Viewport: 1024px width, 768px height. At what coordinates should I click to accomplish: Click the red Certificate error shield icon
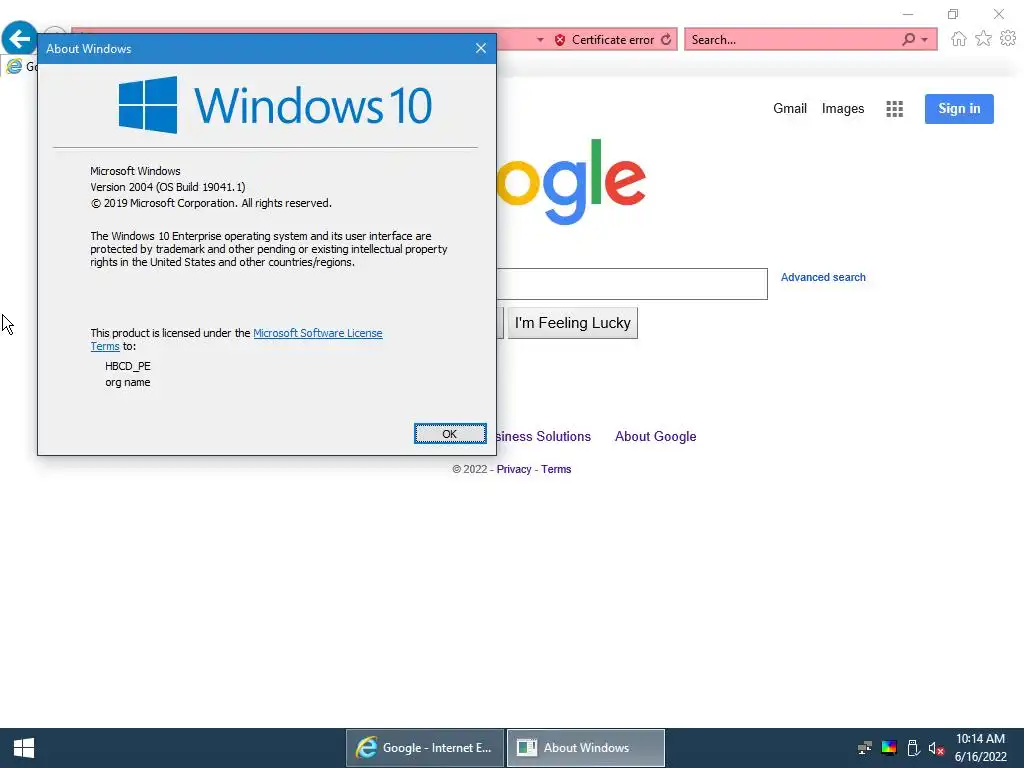tap(560, 40)
